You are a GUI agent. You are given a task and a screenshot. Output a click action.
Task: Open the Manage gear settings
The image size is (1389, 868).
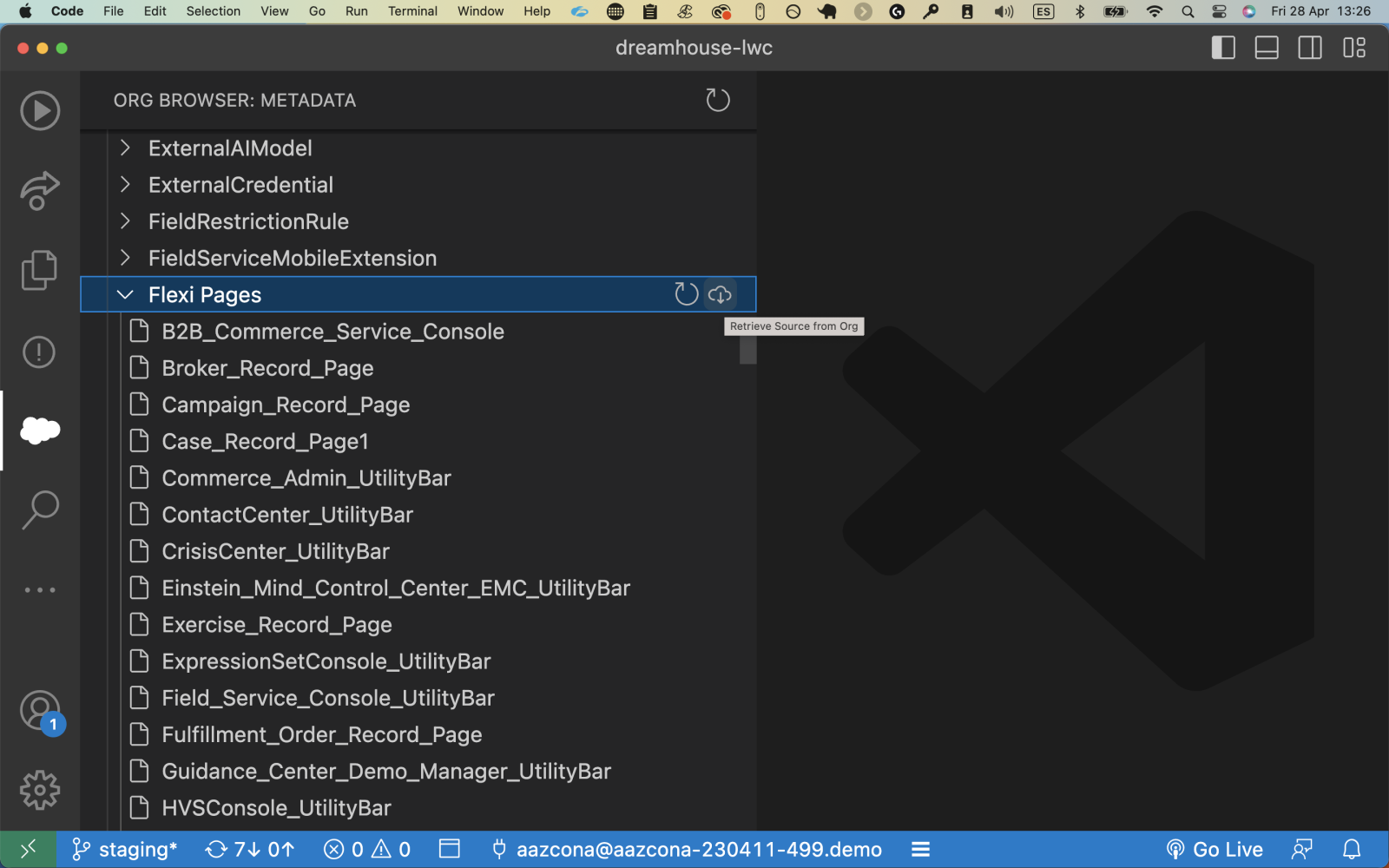(x=40, y=791)
